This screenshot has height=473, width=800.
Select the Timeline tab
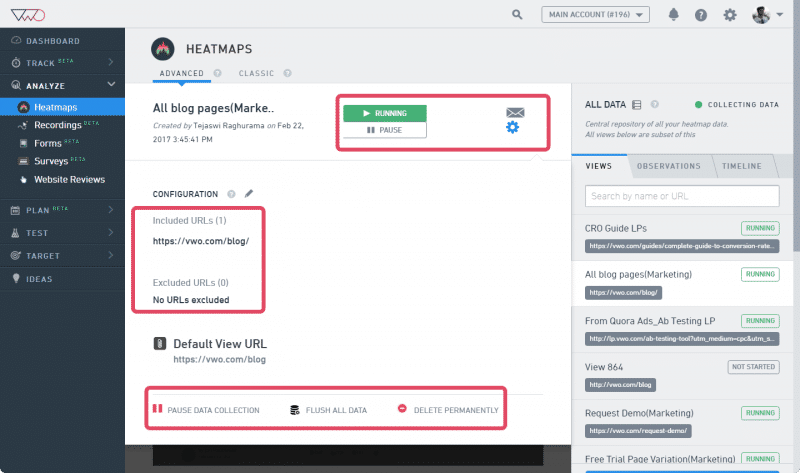[x=741, y=166]
